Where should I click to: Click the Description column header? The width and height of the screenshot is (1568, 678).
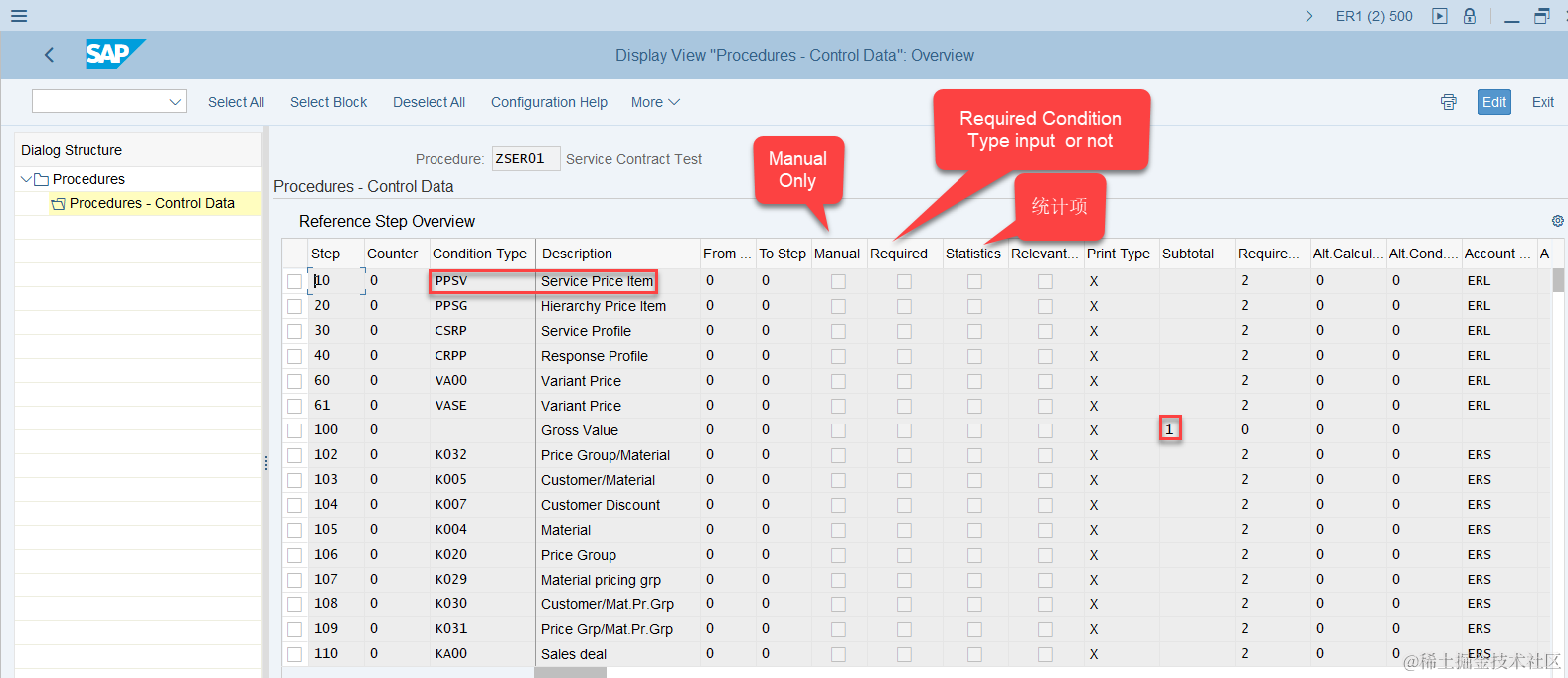tap(617, 254)
